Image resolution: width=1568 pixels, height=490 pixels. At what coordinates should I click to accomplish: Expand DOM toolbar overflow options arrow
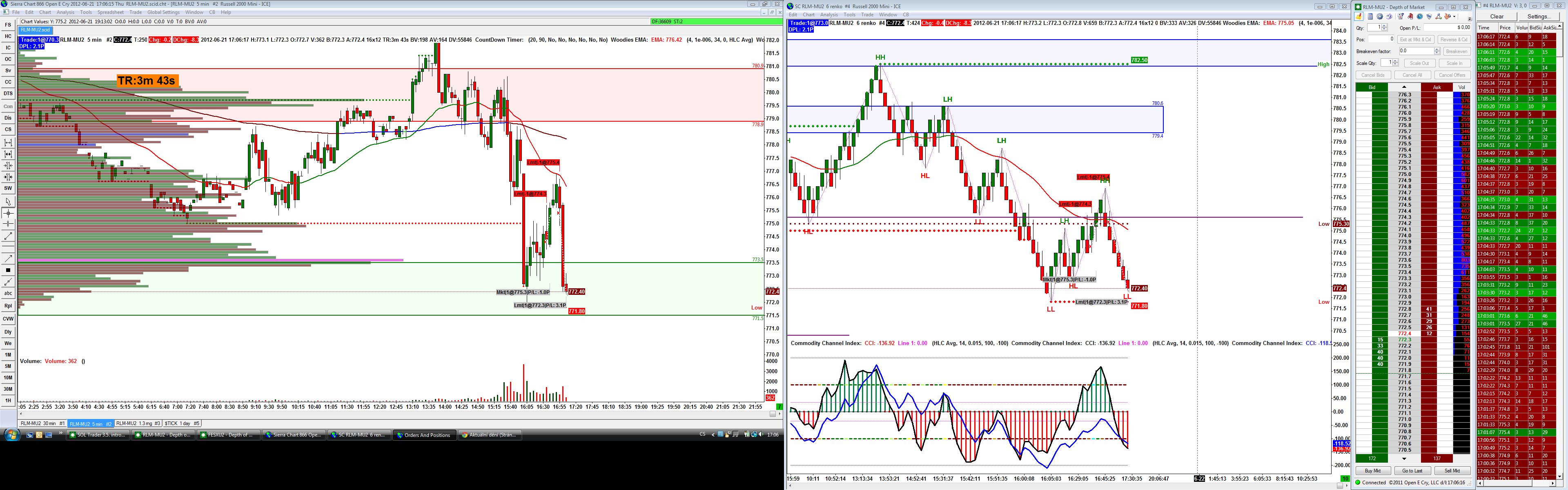tap(1470, 19)
